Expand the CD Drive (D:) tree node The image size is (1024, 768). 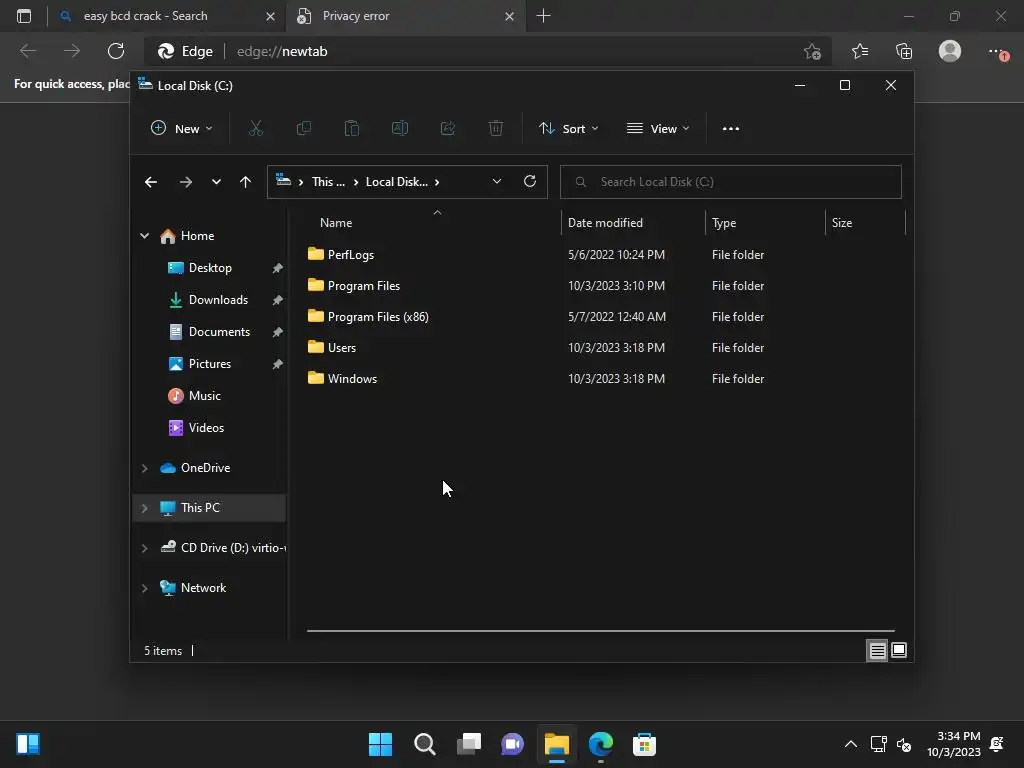(144, 548)
